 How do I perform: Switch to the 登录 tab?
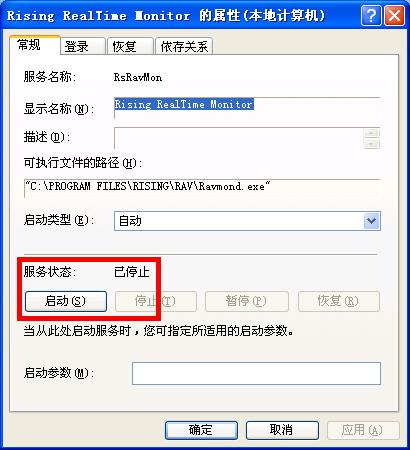point(82,46)
